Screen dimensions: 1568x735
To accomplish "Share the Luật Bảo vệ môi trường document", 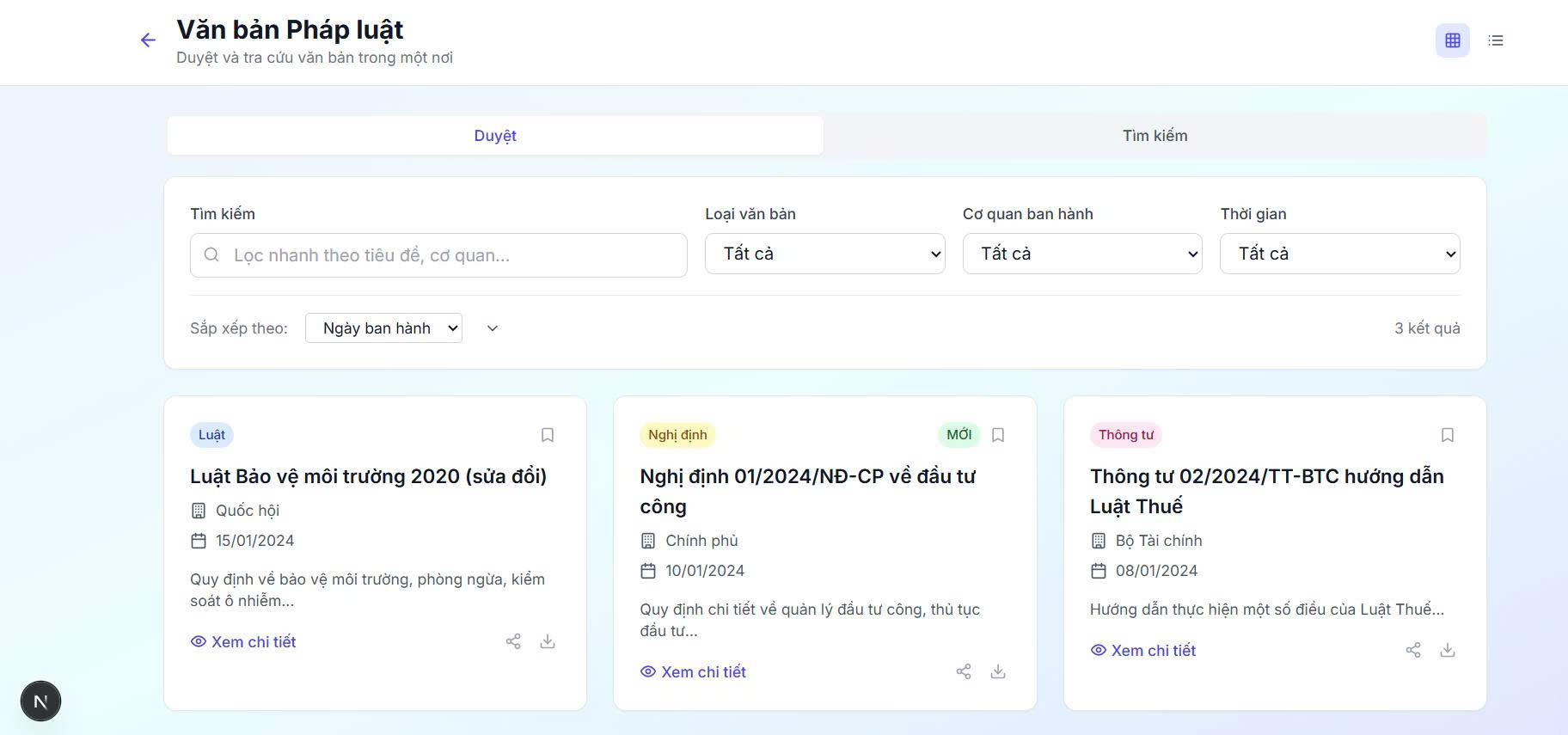I will point(513,641).
